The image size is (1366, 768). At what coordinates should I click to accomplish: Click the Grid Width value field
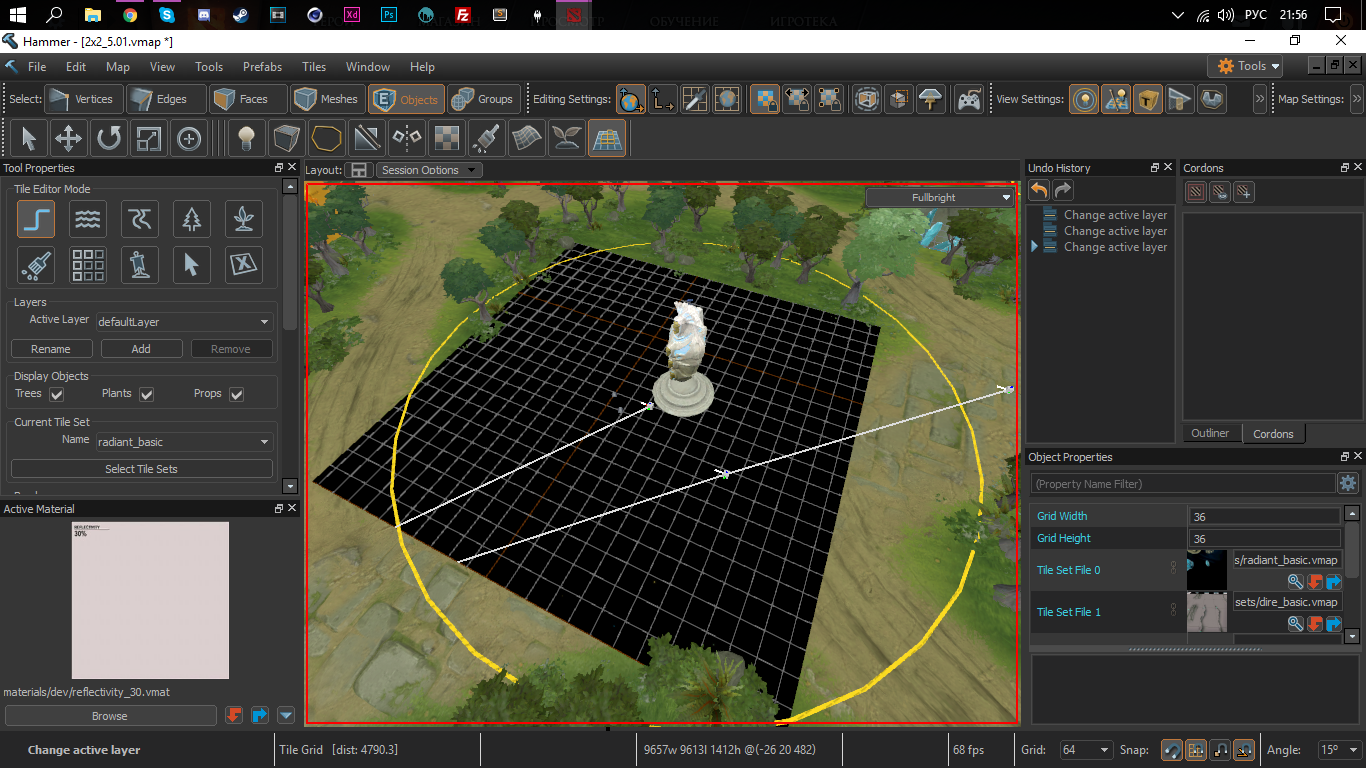(1264, 517)
